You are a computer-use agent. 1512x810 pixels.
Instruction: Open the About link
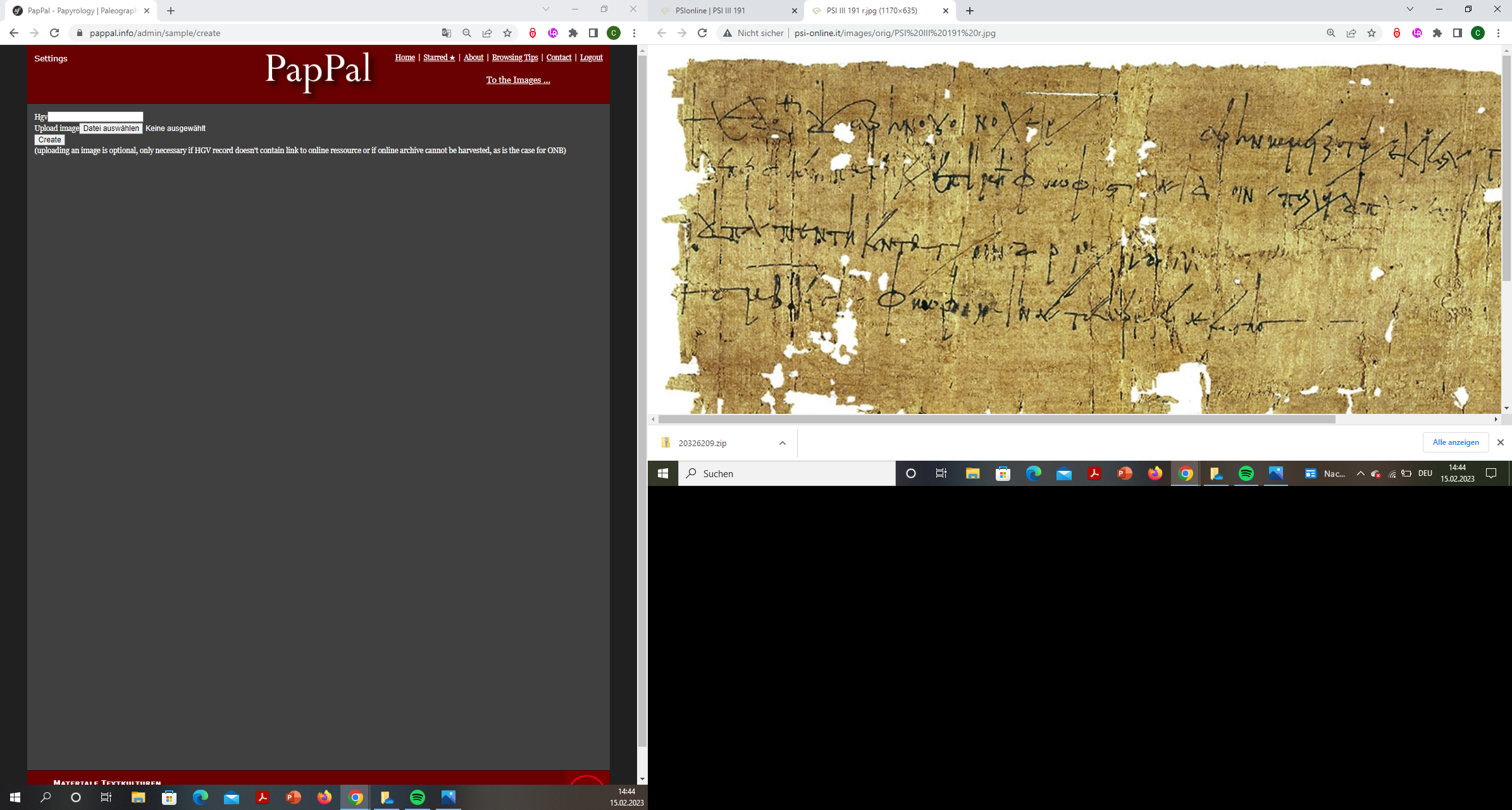click(x=473, y=58)
